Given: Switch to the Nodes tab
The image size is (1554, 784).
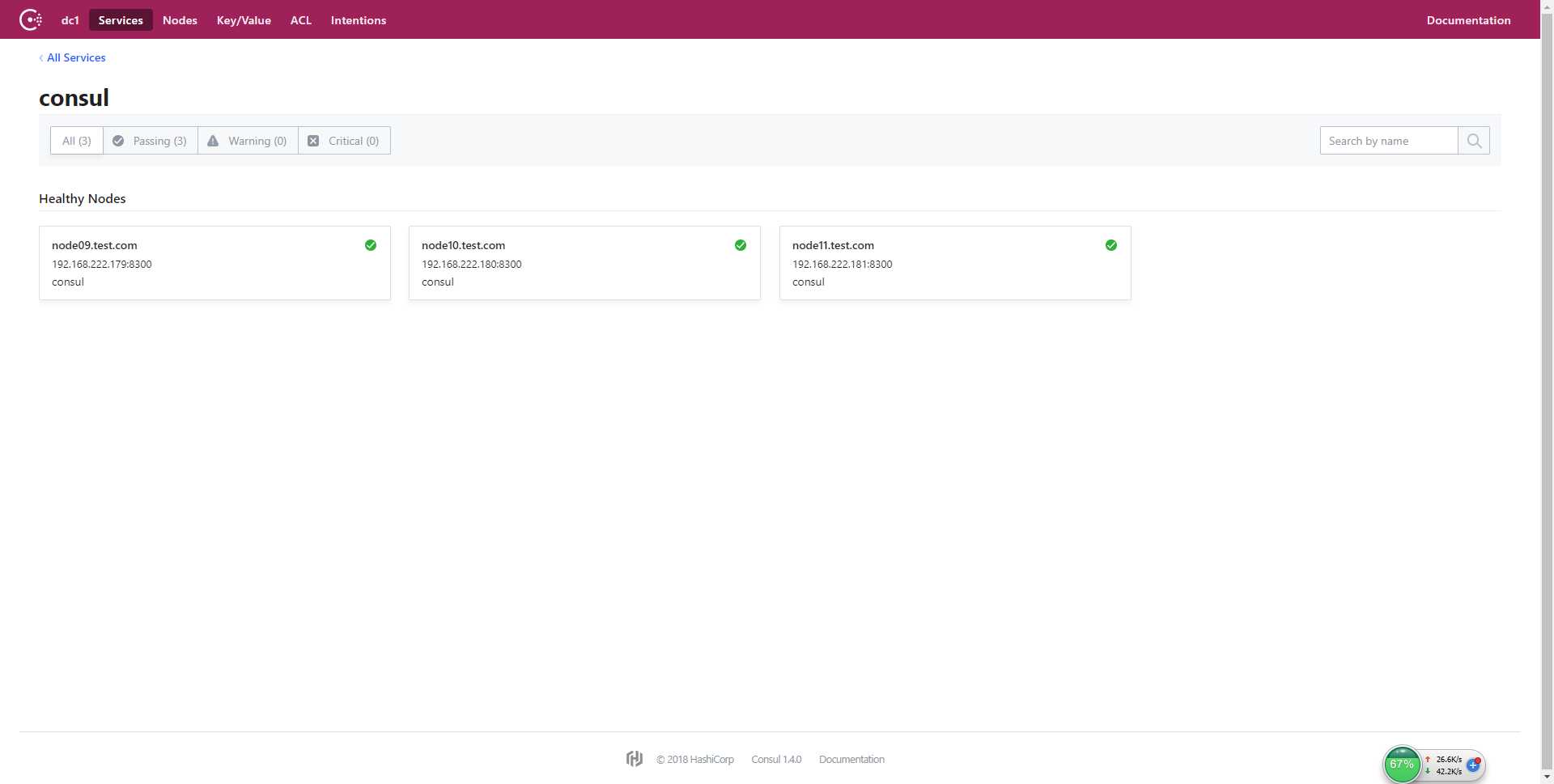Looking at the screenshot, I should click(180, 20).
